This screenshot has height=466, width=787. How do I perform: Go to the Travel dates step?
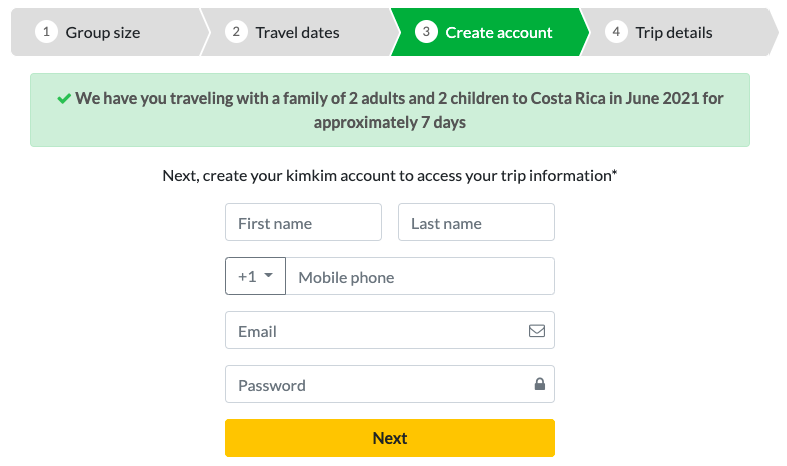click(297, 32)
